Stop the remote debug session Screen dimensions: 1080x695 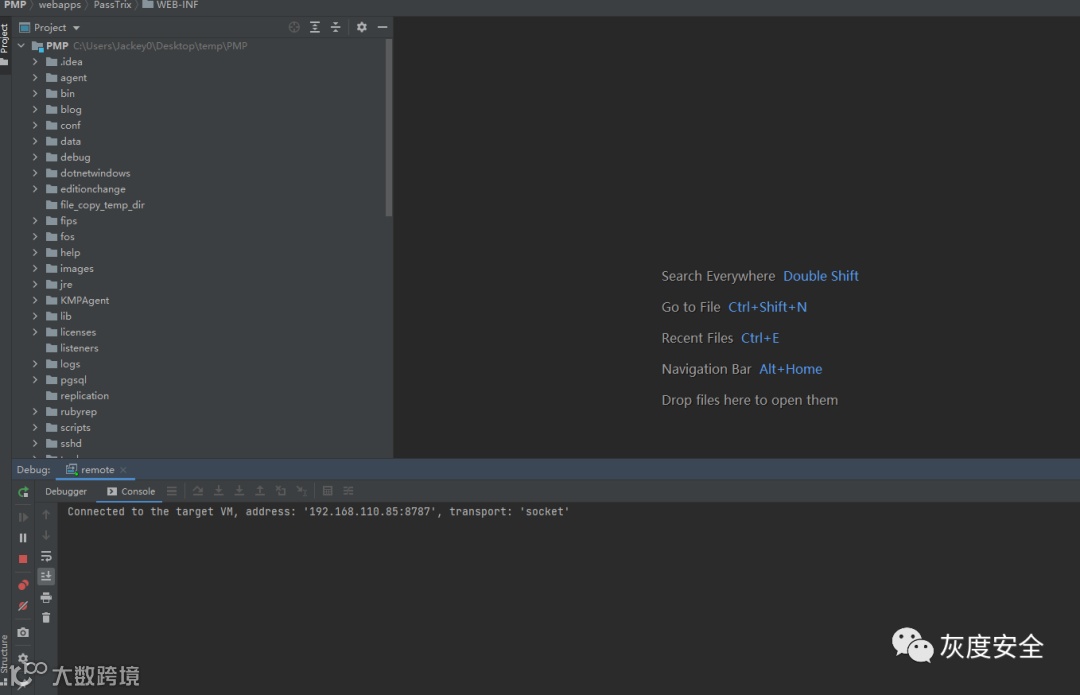click(x=23, y=559)
